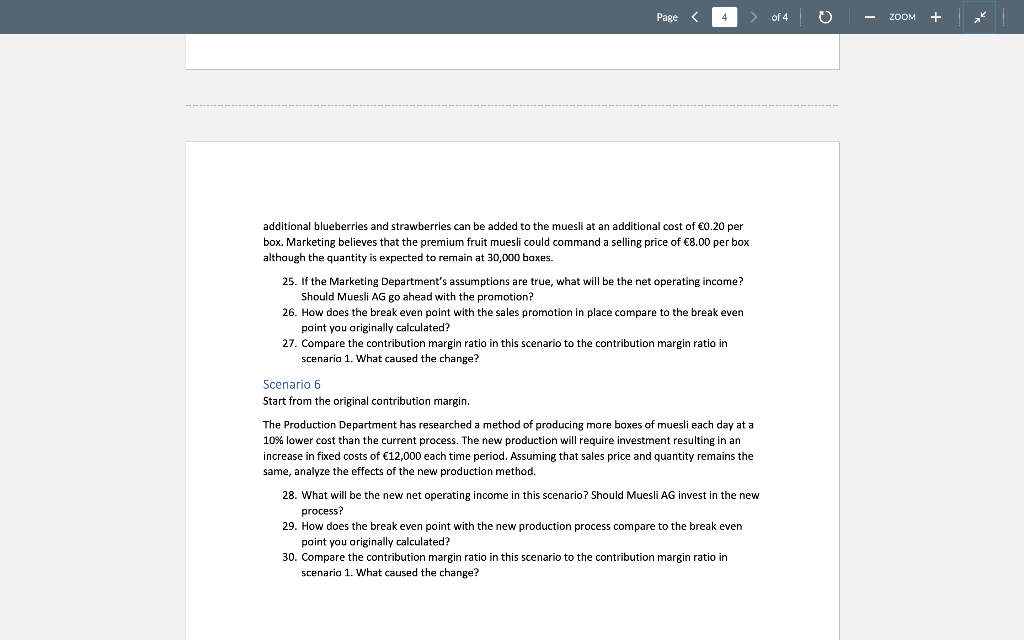Screen dimensions: 1024x640
Task: Click question 28 about investing in new process
Action: tap(521, 495)
